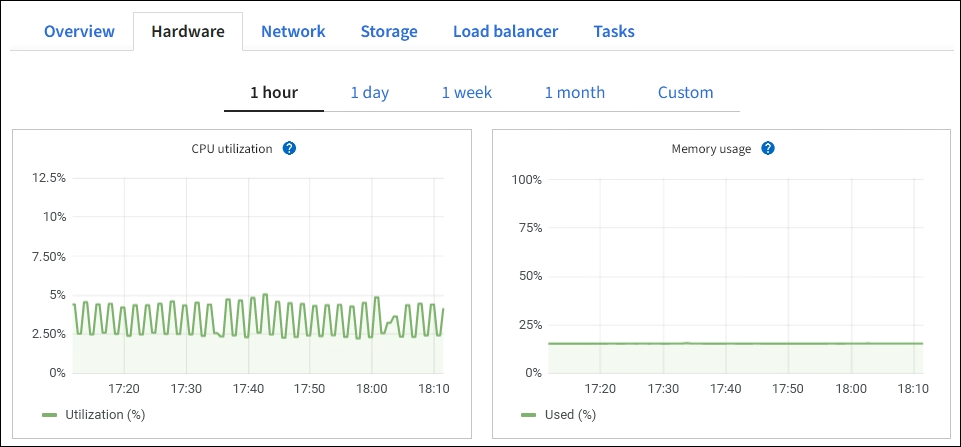961x447 pixels.
Task: Click the Memory usage help icon
Action: tap(768, 148)
